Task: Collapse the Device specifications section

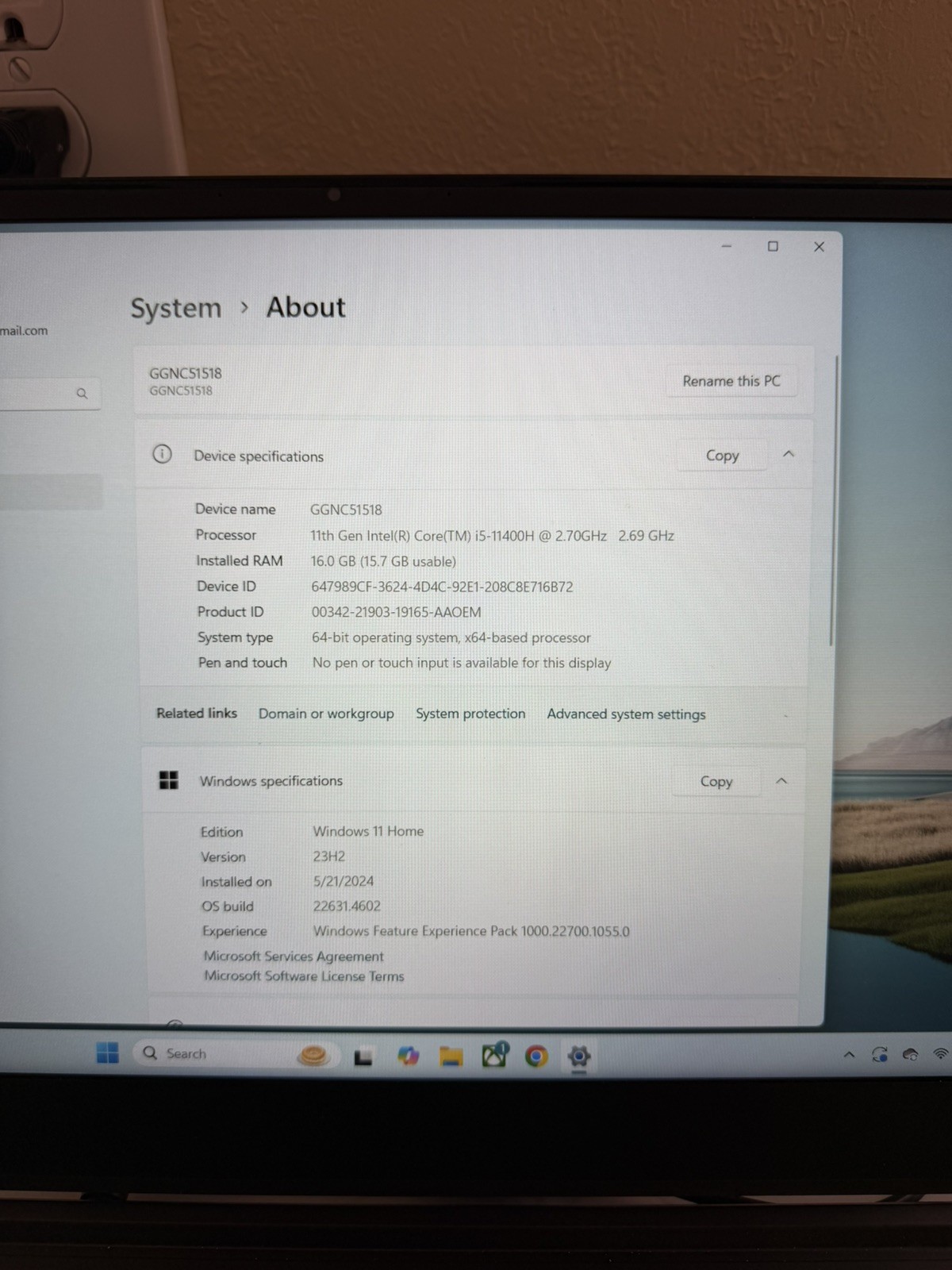Action: [x=789, y=454]
